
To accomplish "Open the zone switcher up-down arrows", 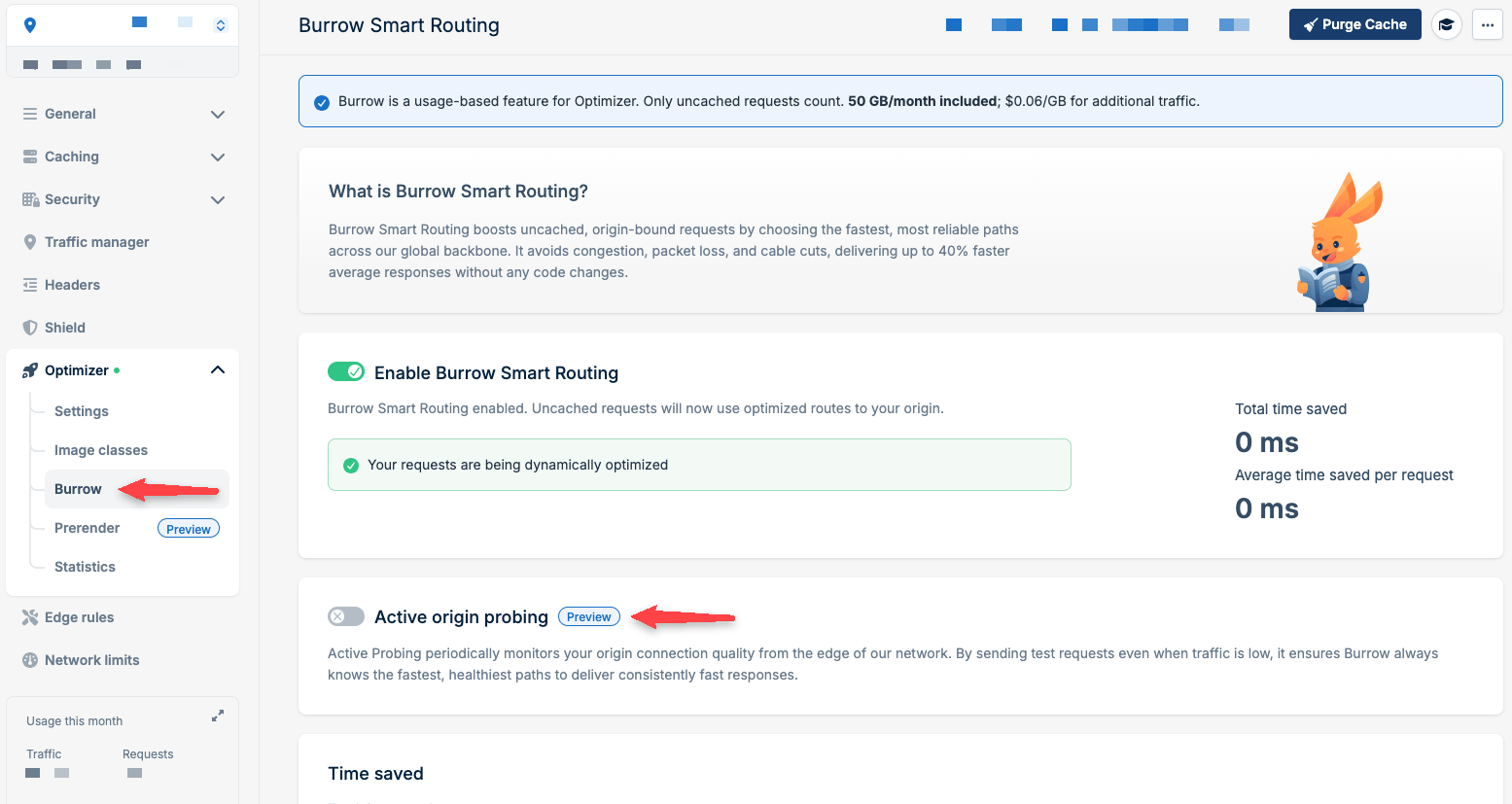I will pos(221,25).
